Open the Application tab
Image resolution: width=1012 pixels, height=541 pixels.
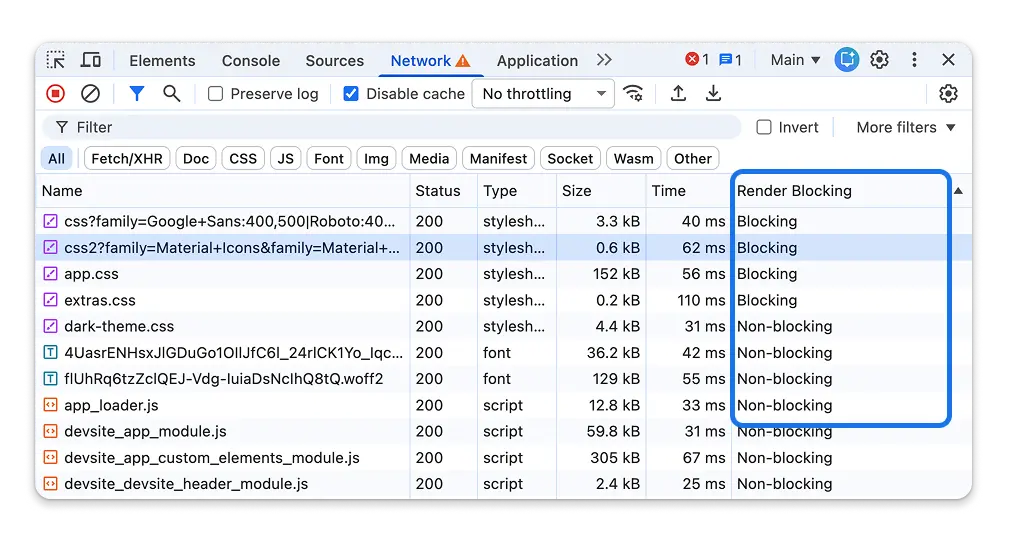click(x=537, y=60)
